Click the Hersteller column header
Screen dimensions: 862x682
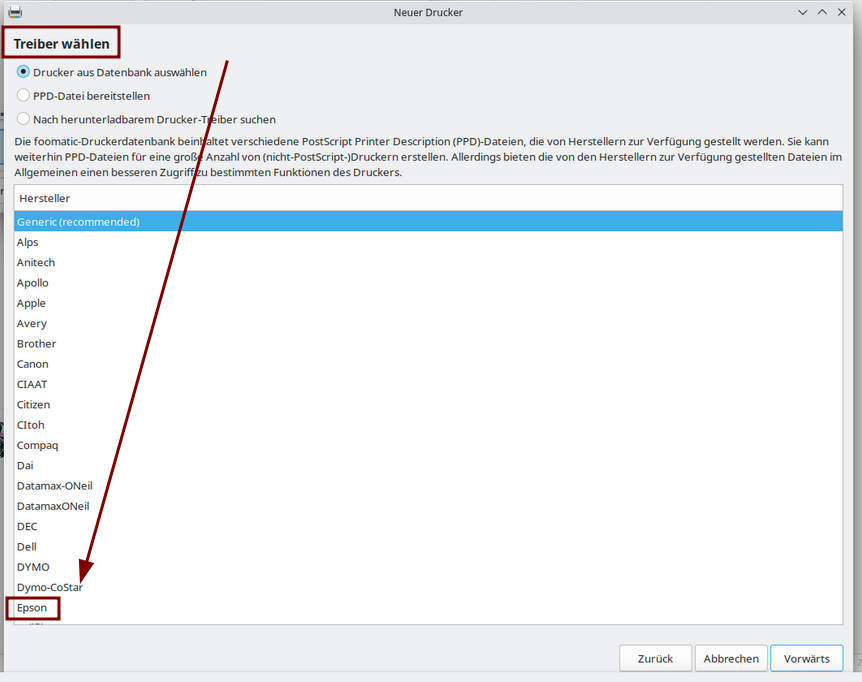pyautogui.click(x=428, y=198)
